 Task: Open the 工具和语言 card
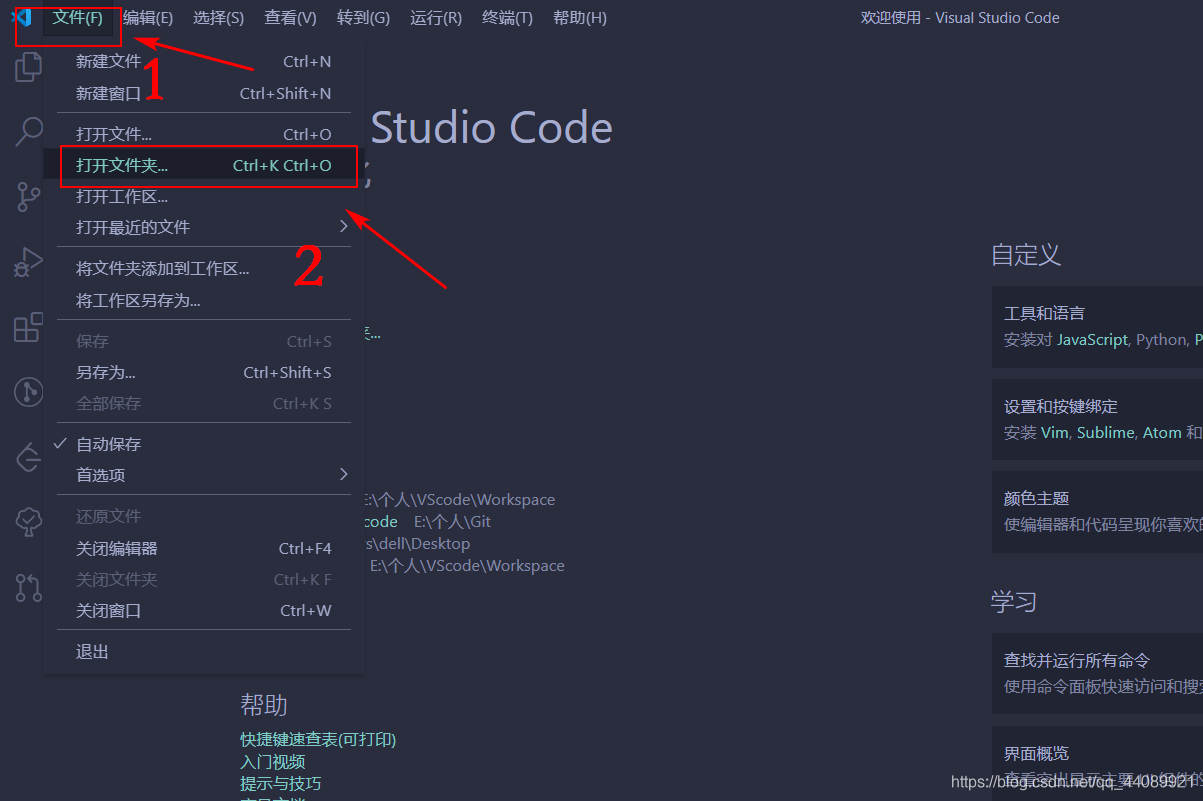click(1098, 326)
